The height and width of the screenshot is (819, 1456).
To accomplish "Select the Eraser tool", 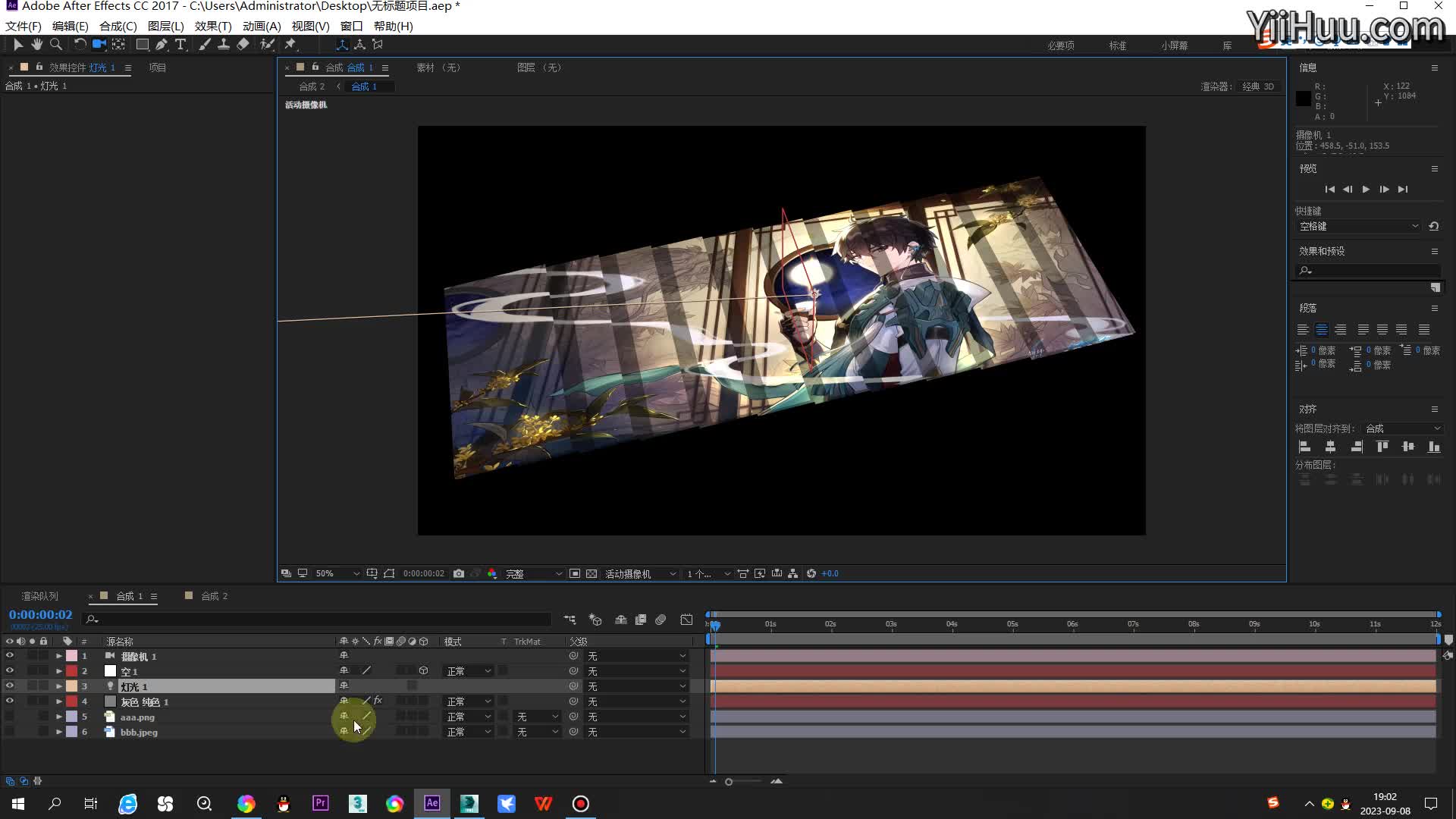I will pyautogui.click(x=243, y=45).
